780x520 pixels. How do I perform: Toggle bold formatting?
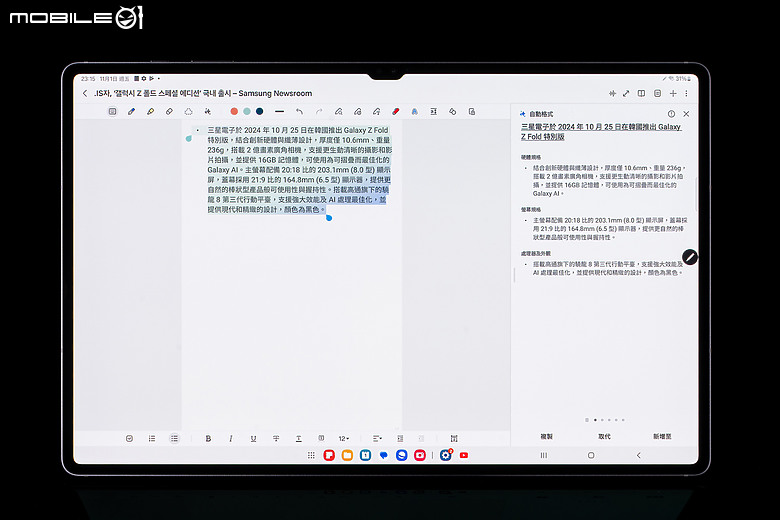tap(208, 438)
